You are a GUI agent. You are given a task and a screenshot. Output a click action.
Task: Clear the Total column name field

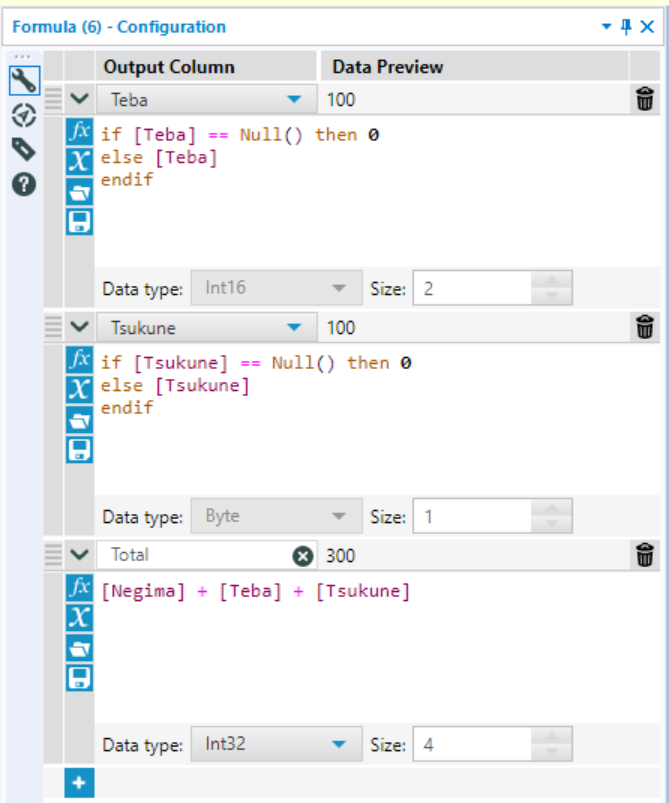302,556
